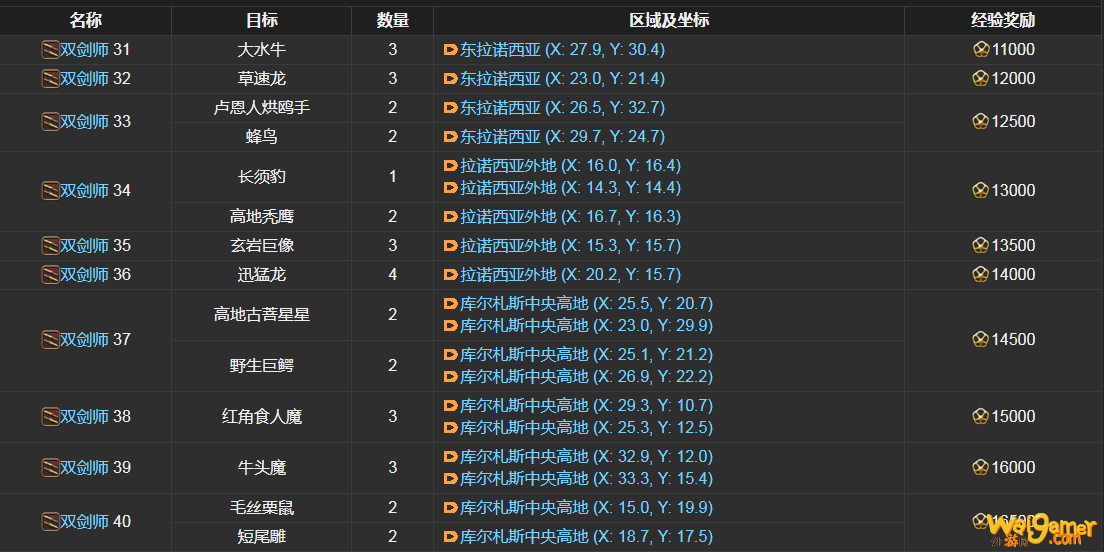Click the experience icon beside 11000
This screenshot has height=552, width=1104.
[980, 50]
